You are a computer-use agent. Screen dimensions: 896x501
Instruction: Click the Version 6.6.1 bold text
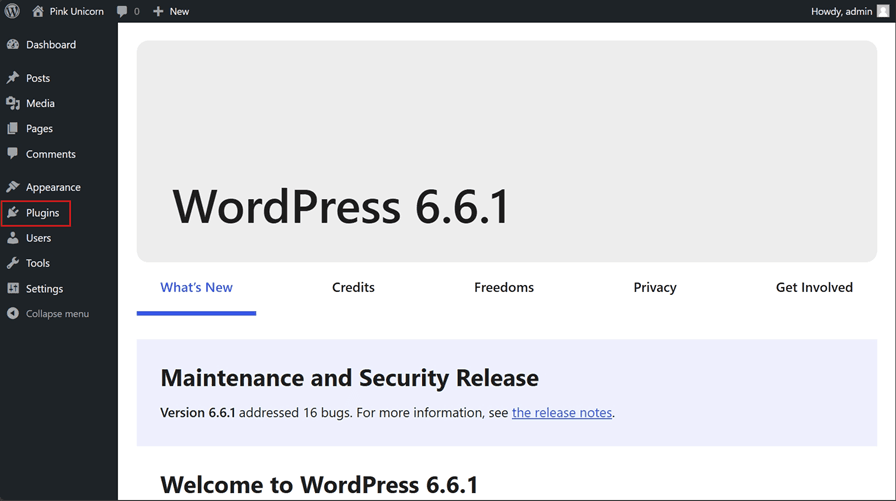tap(198, 412)
